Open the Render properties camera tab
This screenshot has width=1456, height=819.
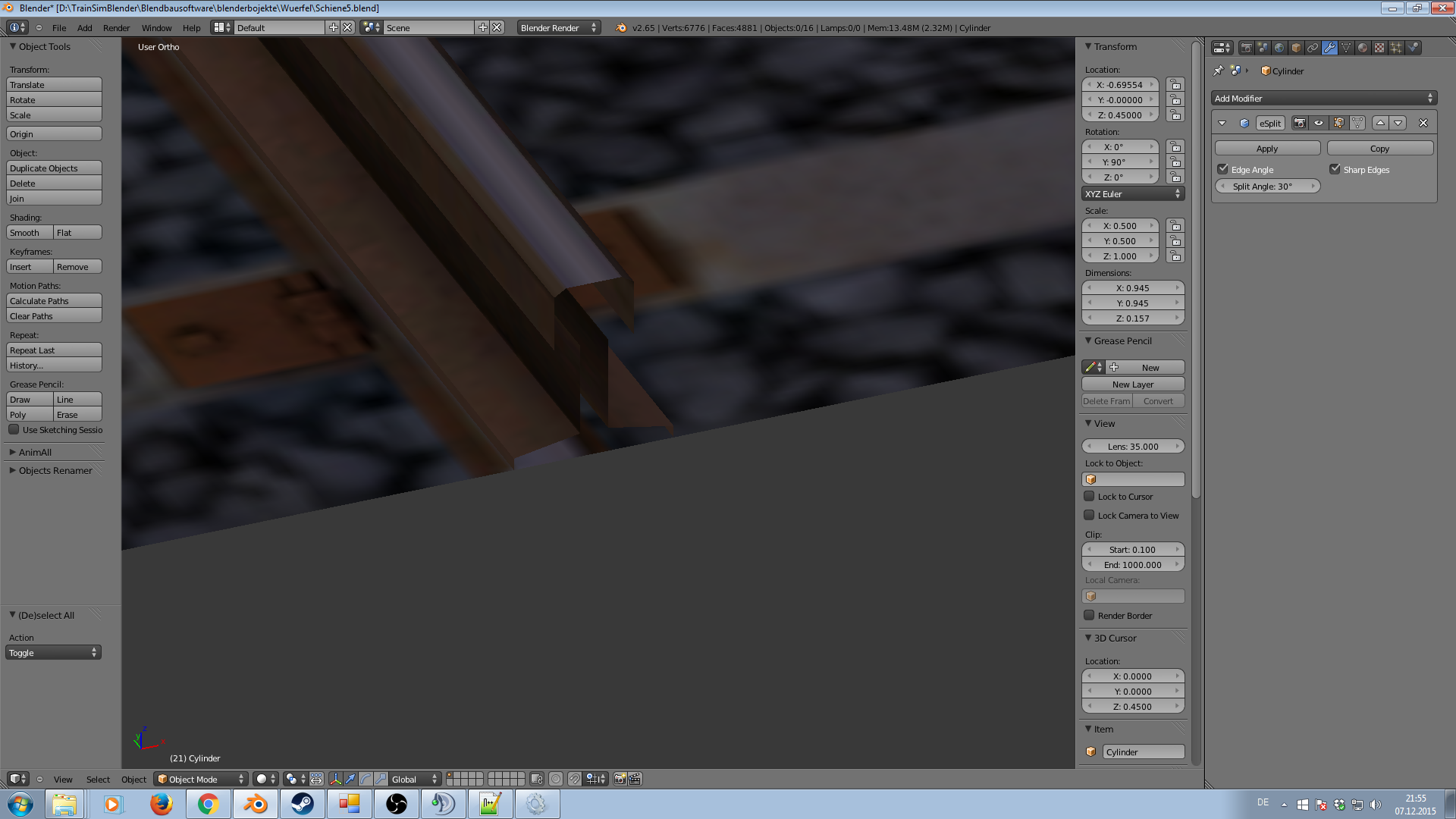coord(1246,48)
